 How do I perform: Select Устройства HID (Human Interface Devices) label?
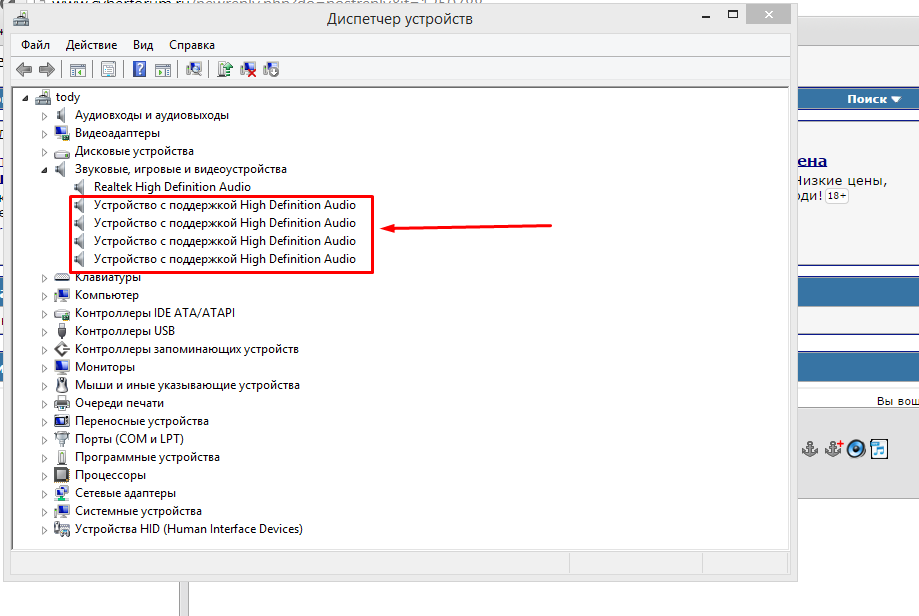tap(189, 529)
